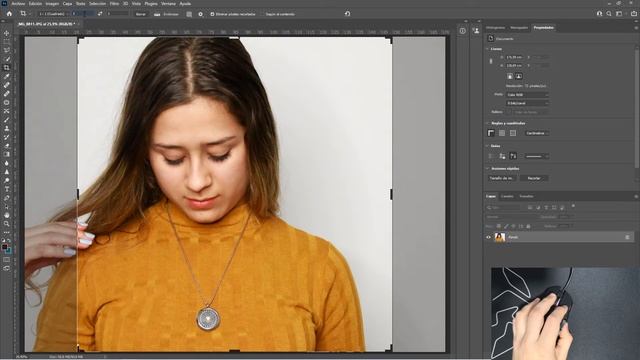This screenshot has width=640, height=360.
Task: Change screen mode icon in toolbox
Action: 7,268
